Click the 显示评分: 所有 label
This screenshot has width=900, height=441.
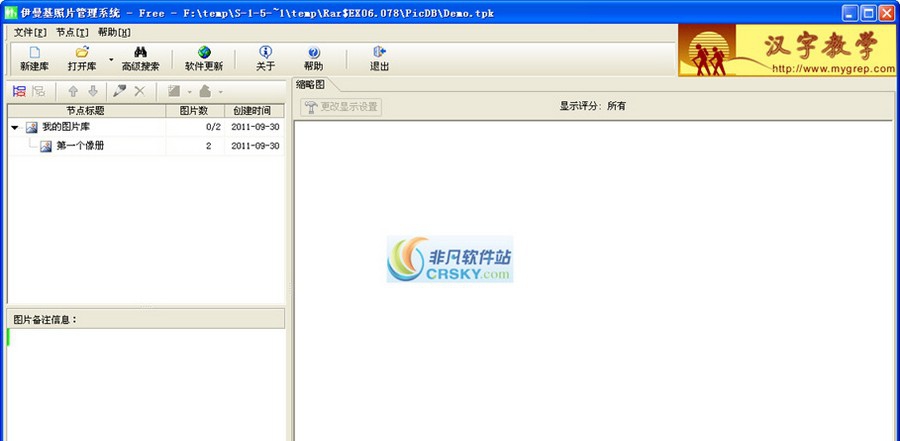(x=593, y=106)
